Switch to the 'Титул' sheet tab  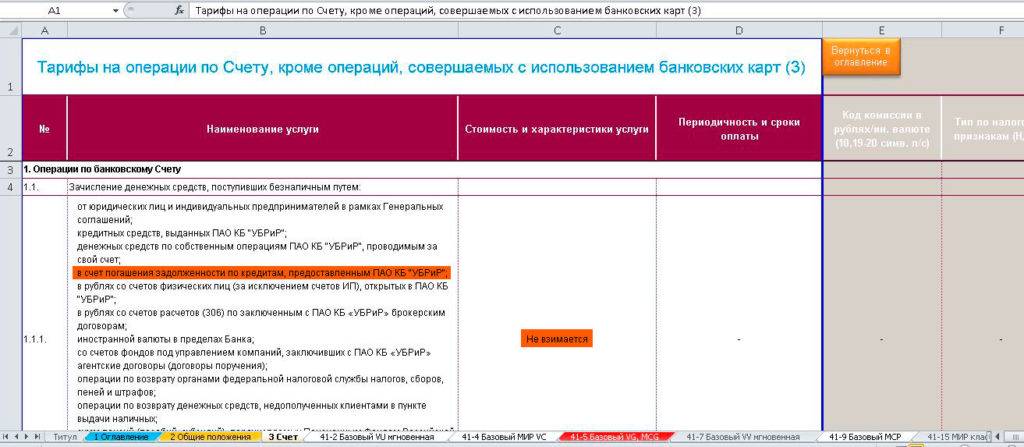tap(65, 437)
